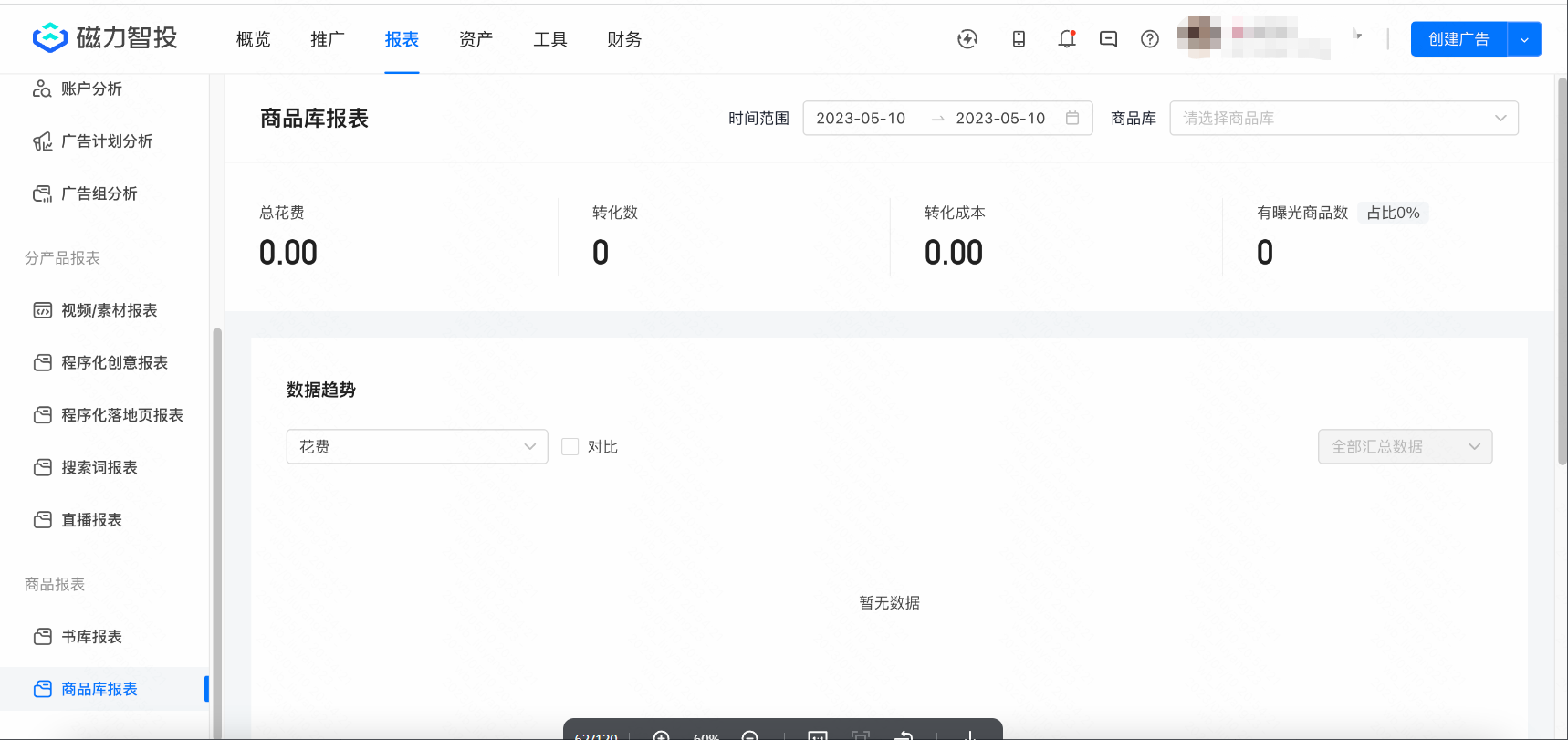1568x740 pixels.
Task: Click the 总花费 summary metric
Action: coord(288,237)
